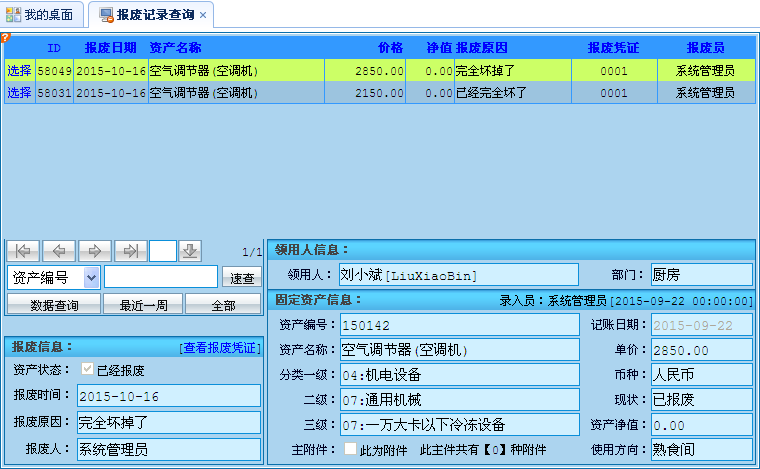Jump to the last page of records
The image size is (760, 469).
tap(130, 251)
